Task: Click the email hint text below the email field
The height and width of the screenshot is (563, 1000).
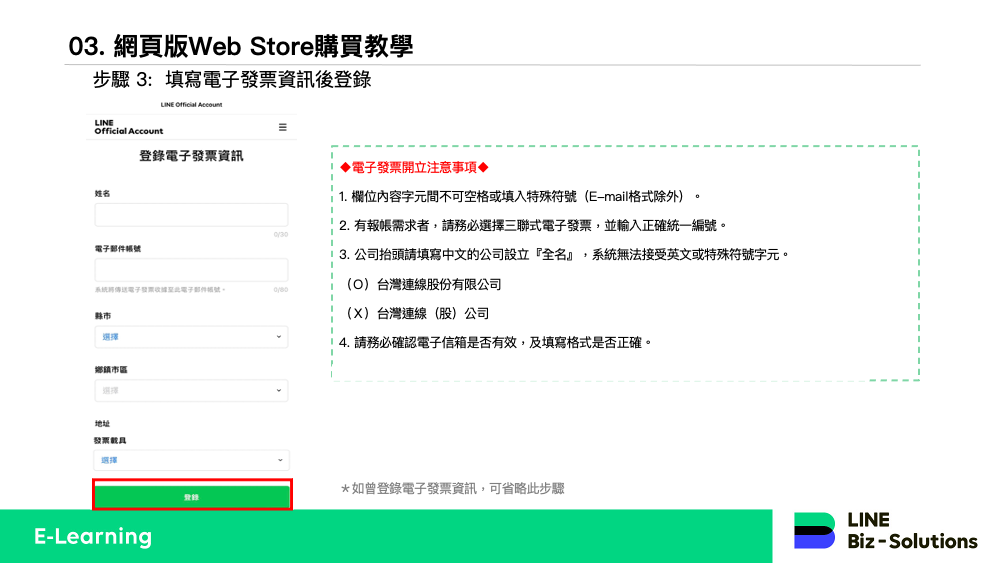Action: tap(160, 290)
